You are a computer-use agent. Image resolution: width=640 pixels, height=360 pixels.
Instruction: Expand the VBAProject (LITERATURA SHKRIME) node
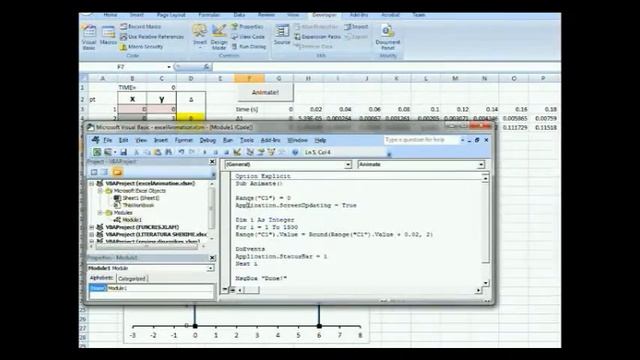coord(92,235)
